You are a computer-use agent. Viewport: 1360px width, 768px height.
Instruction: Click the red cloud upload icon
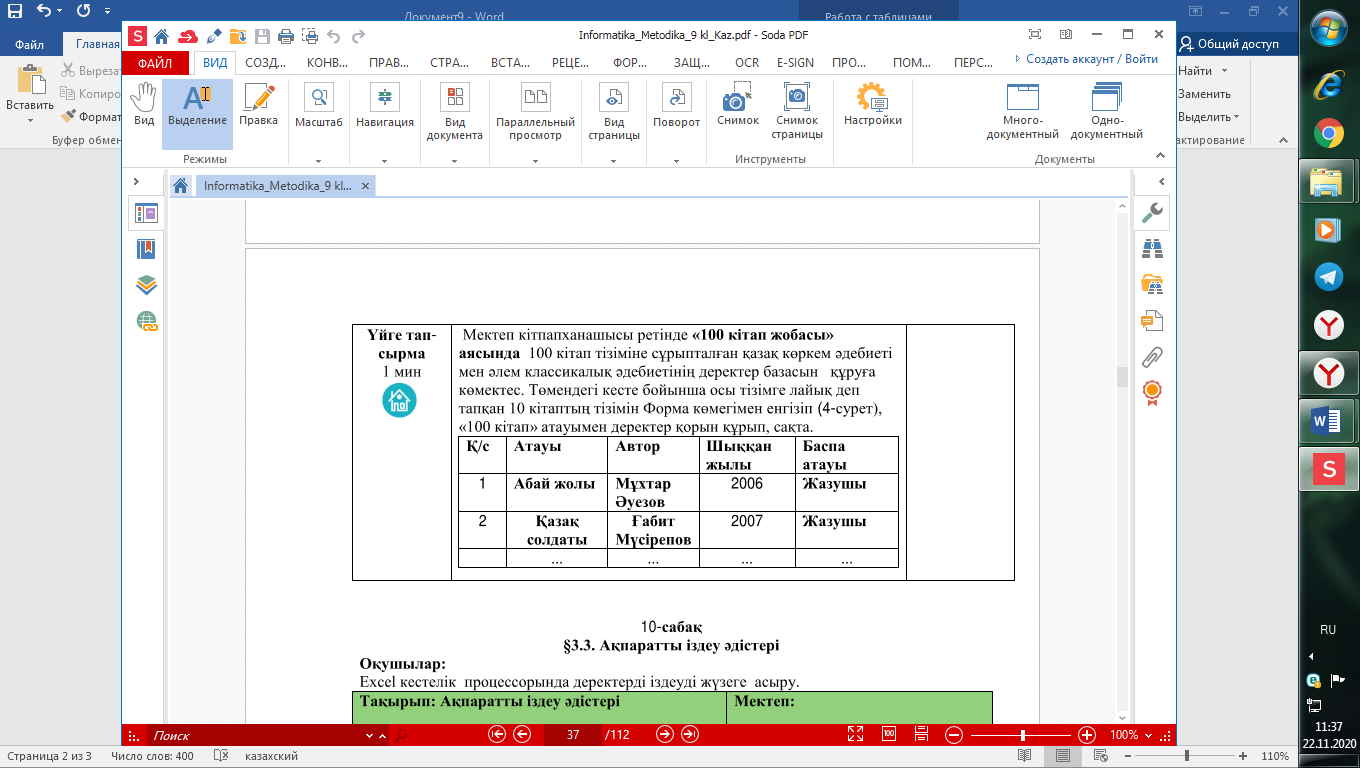pos(187,37)
